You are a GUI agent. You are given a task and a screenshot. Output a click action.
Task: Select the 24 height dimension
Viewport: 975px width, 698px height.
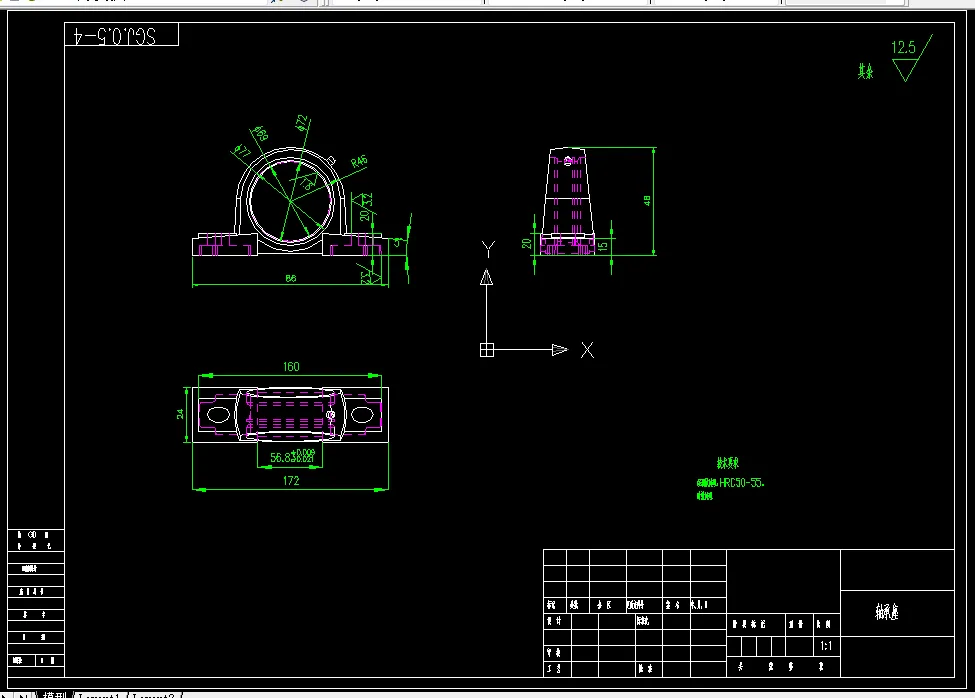pyautogui.click(x=180, y=414)
